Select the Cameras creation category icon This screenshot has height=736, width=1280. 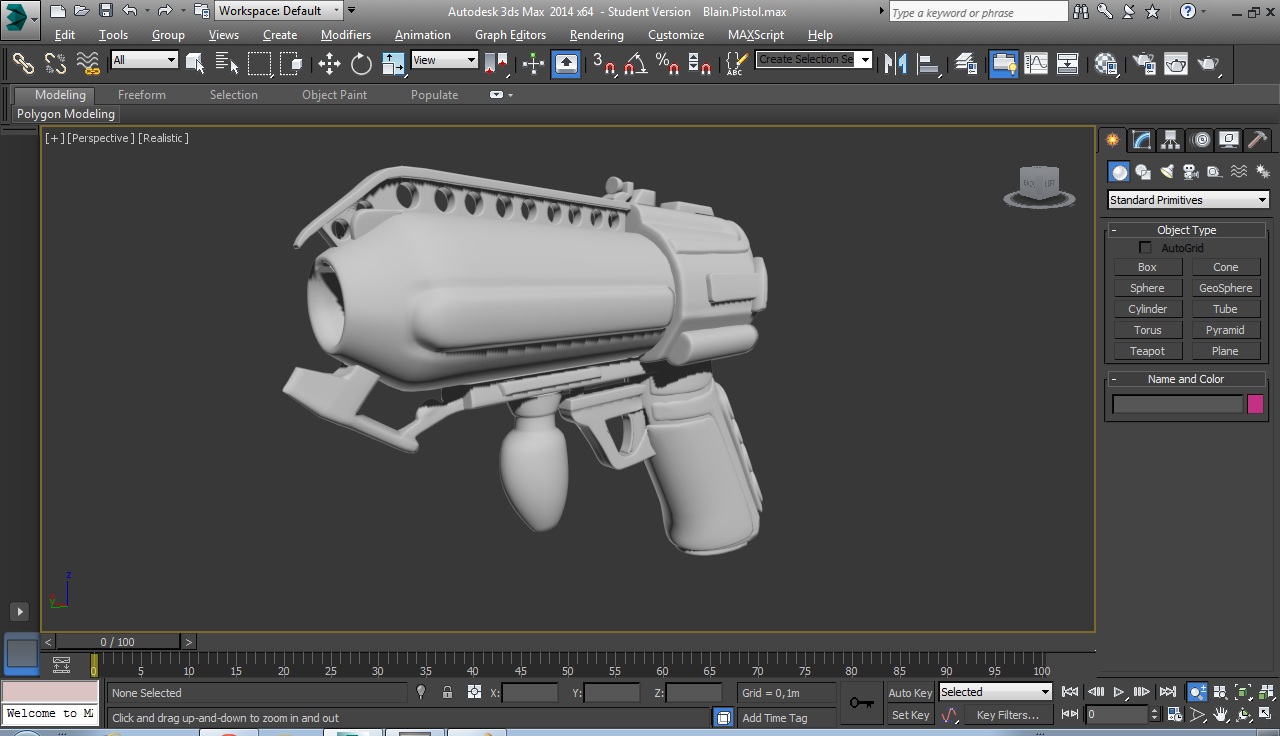tap(1190, 170)
